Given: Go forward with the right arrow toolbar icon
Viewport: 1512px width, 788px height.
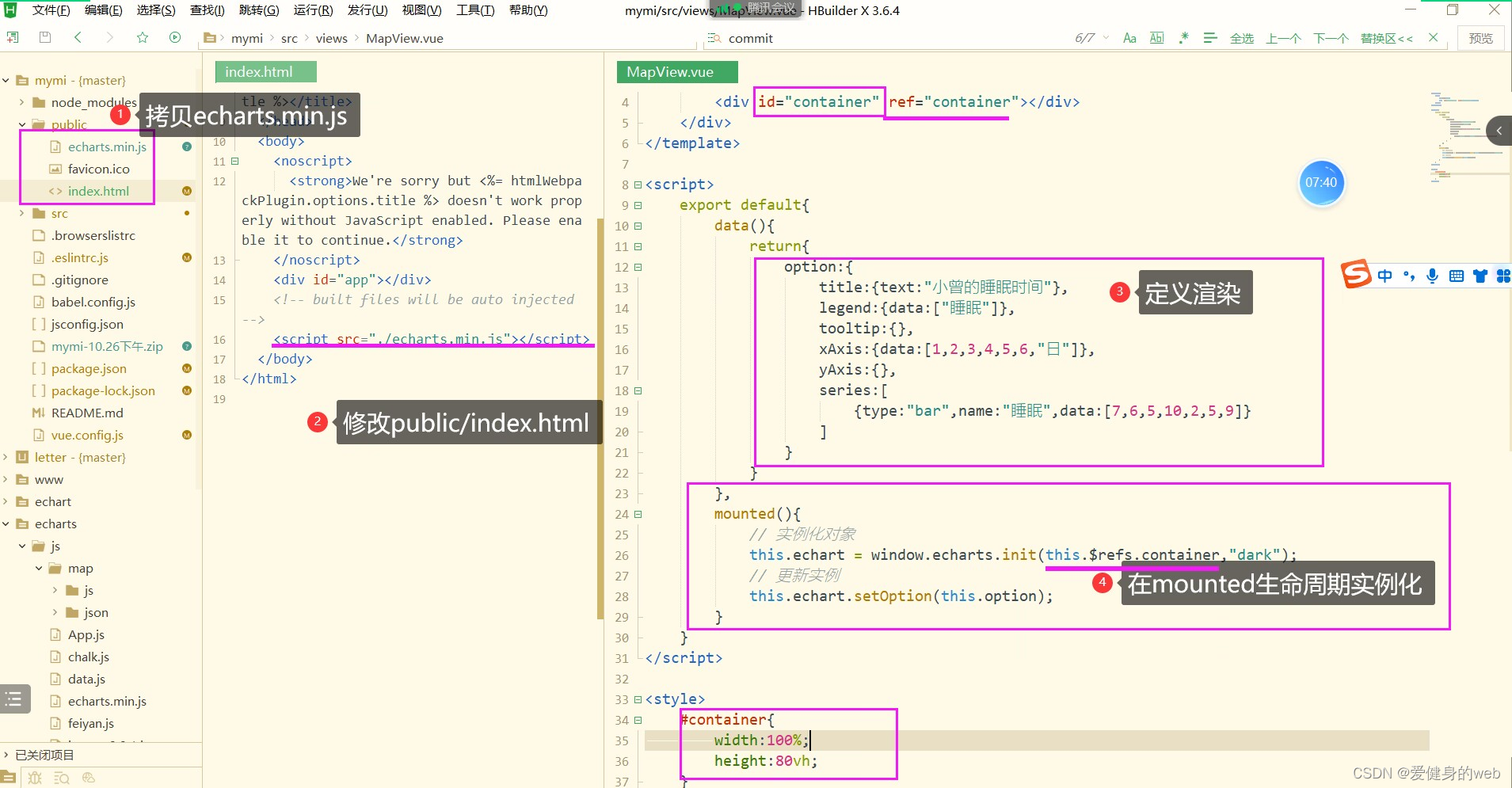Looking at the screenshot, I should (109, 37).
